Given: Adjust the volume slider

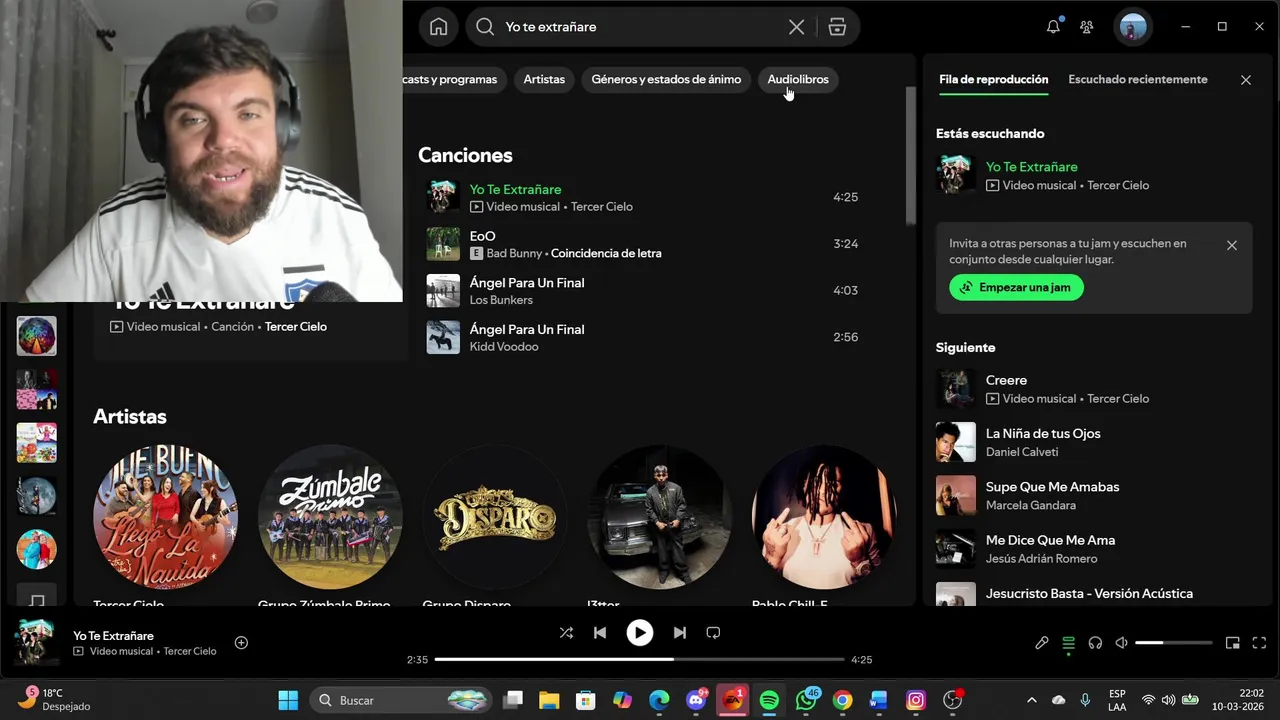Looking at the screenshot, I should pyautogui.click(x=1174, y=643).
